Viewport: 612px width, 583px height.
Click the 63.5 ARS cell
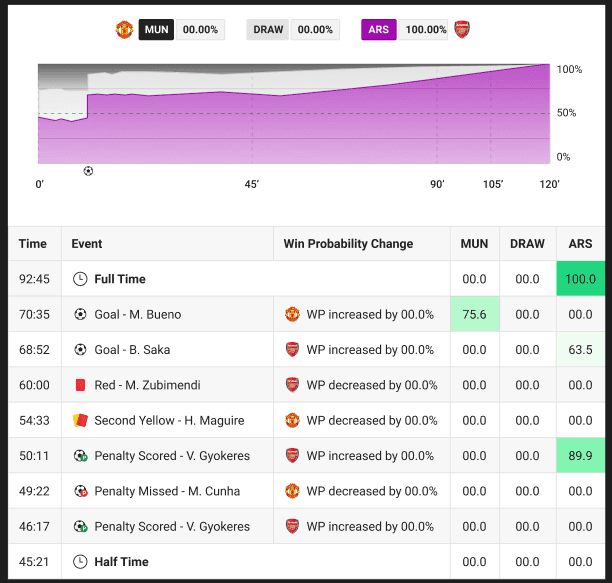[x=580, y=349]
